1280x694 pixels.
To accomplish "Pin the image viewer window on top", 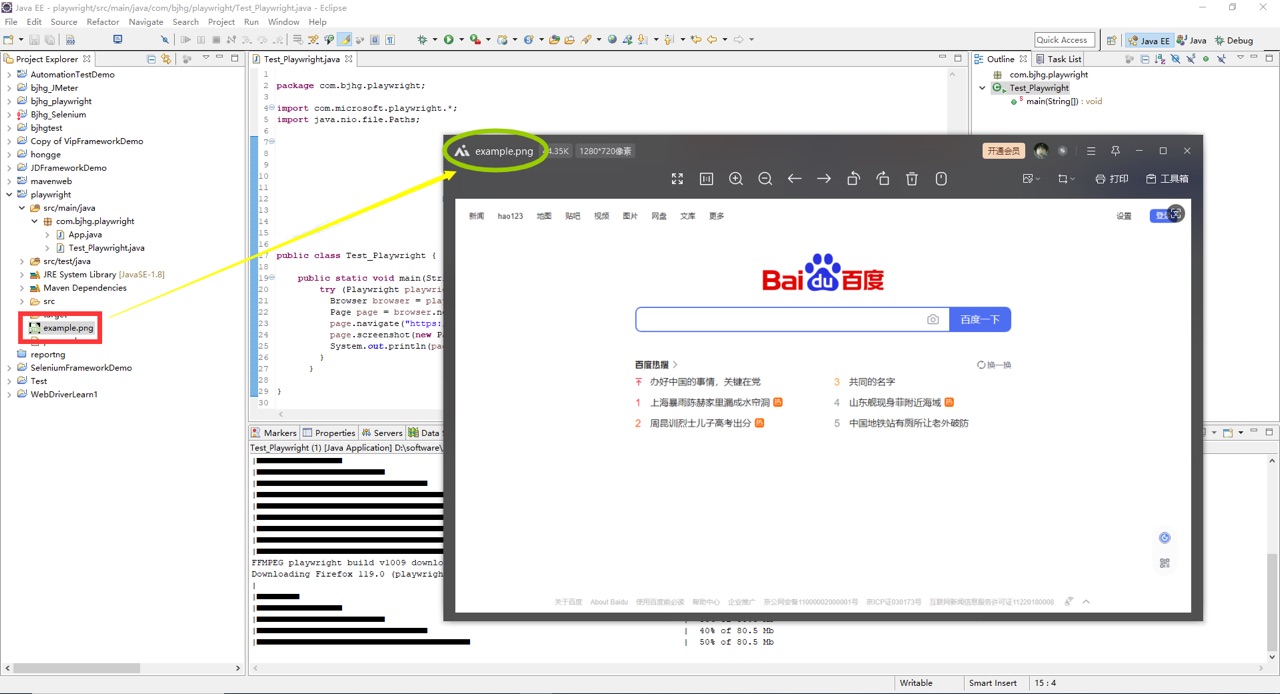I will click(x=1115, y=151).
